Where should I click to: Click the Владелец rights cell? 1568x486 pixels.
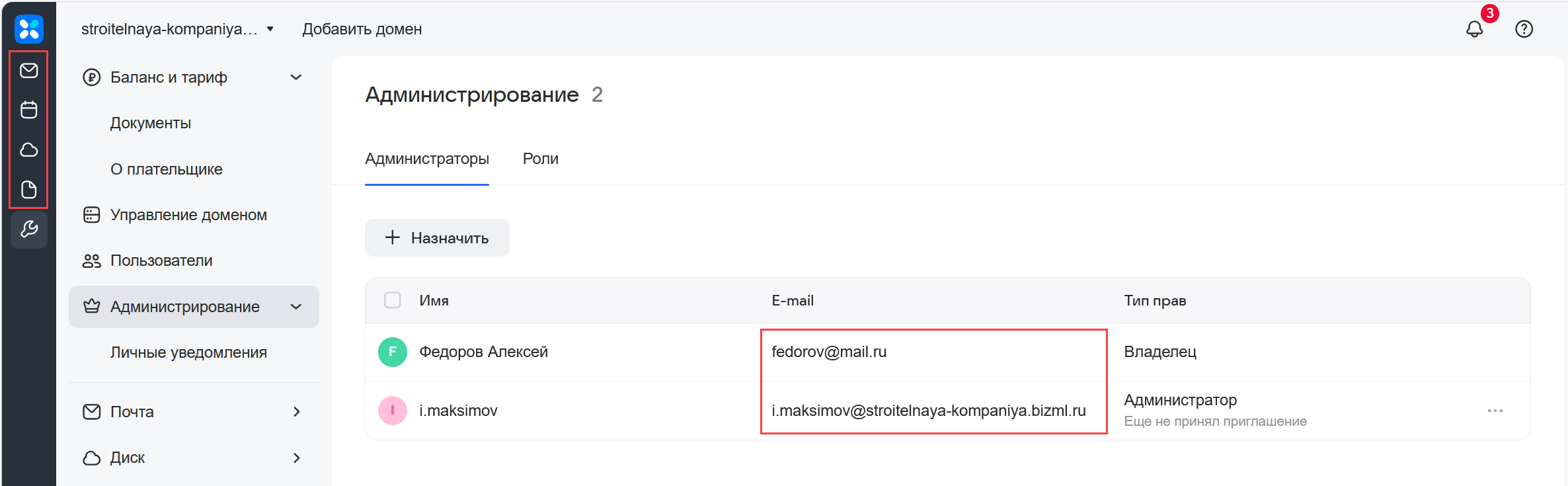point(1160,352)
